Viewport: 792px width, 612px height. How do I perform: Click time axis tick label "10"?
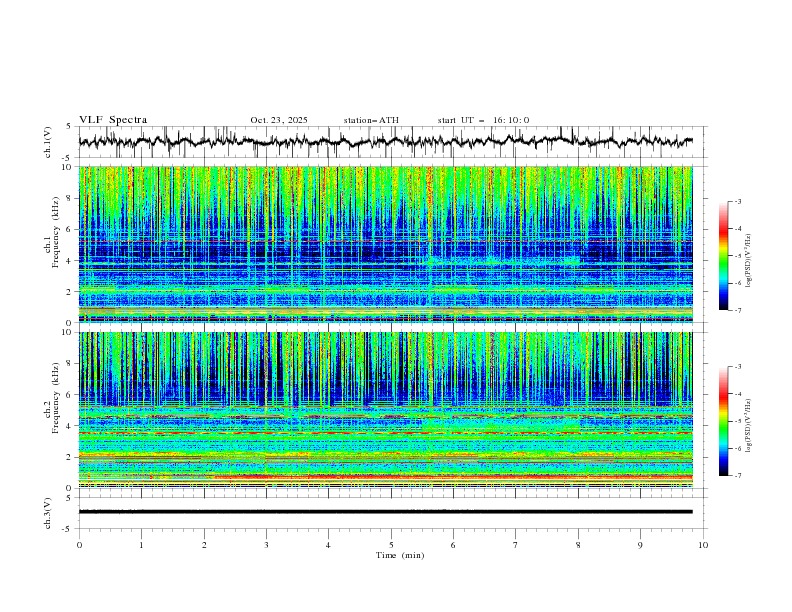[x=703, y=545]
